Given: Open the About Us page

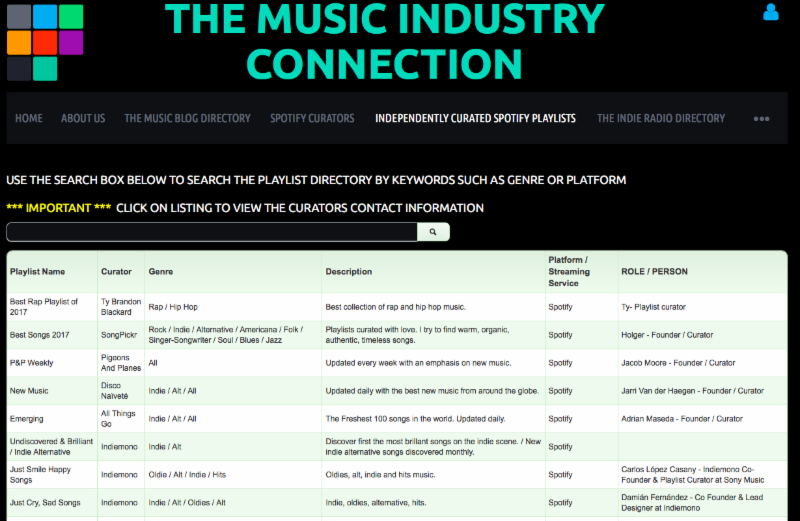Looking at the screenshot, I should point(83,118).
